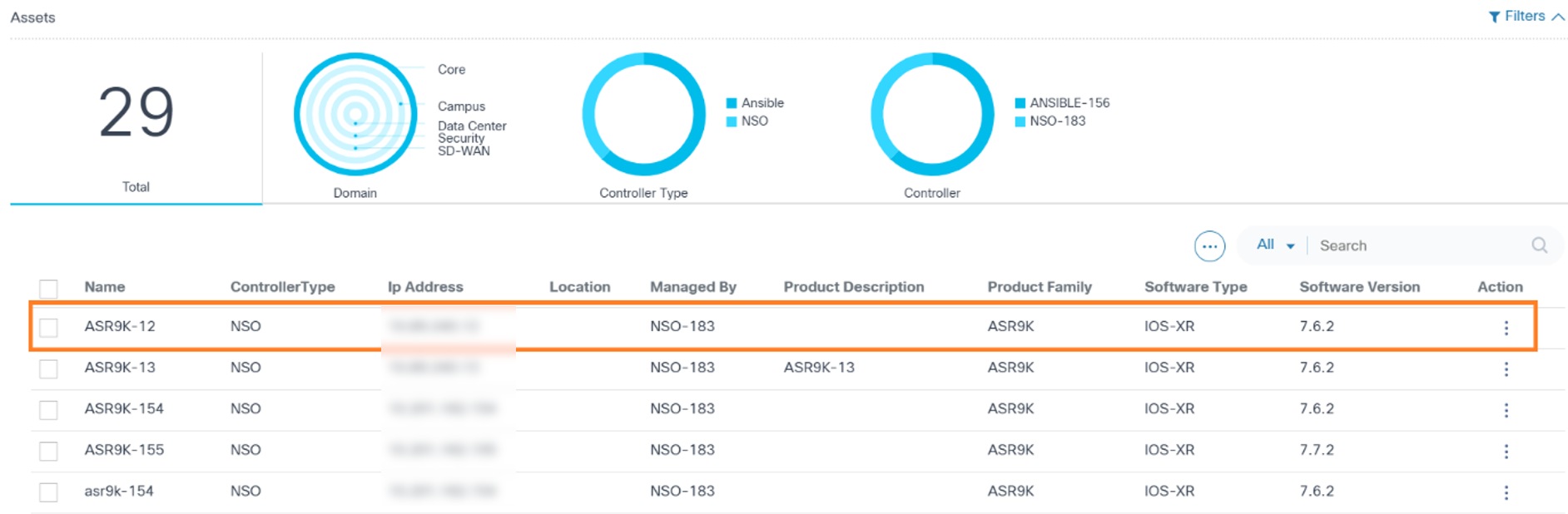Click the ASR9K-154 asset name

124,408
